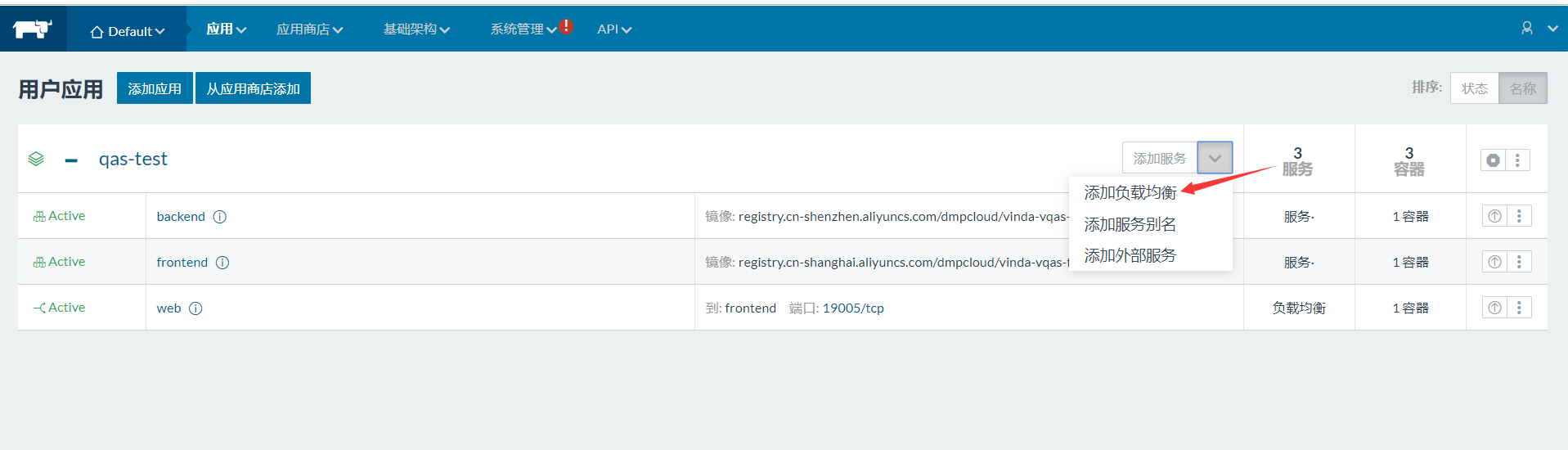Click the Active status of backend
Viewport: 1568px width, 450px height.
[x=59, y=216]
